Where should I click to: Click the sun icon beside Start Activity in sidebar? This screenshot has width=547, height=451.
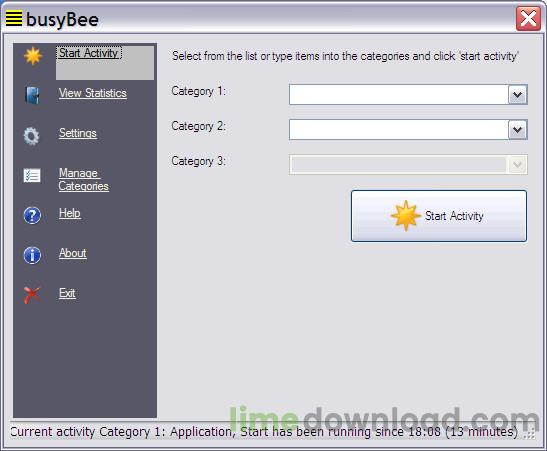33,56
